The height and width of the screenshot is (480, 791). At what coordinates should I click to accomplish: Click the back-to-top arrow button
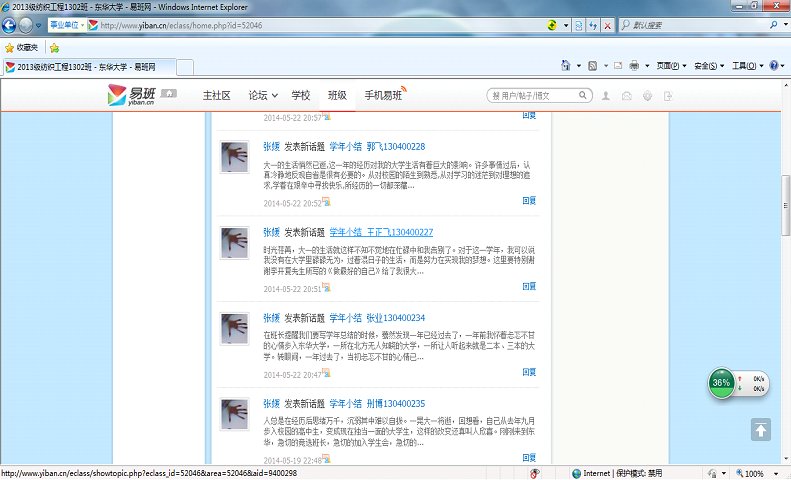click(761, 429)
